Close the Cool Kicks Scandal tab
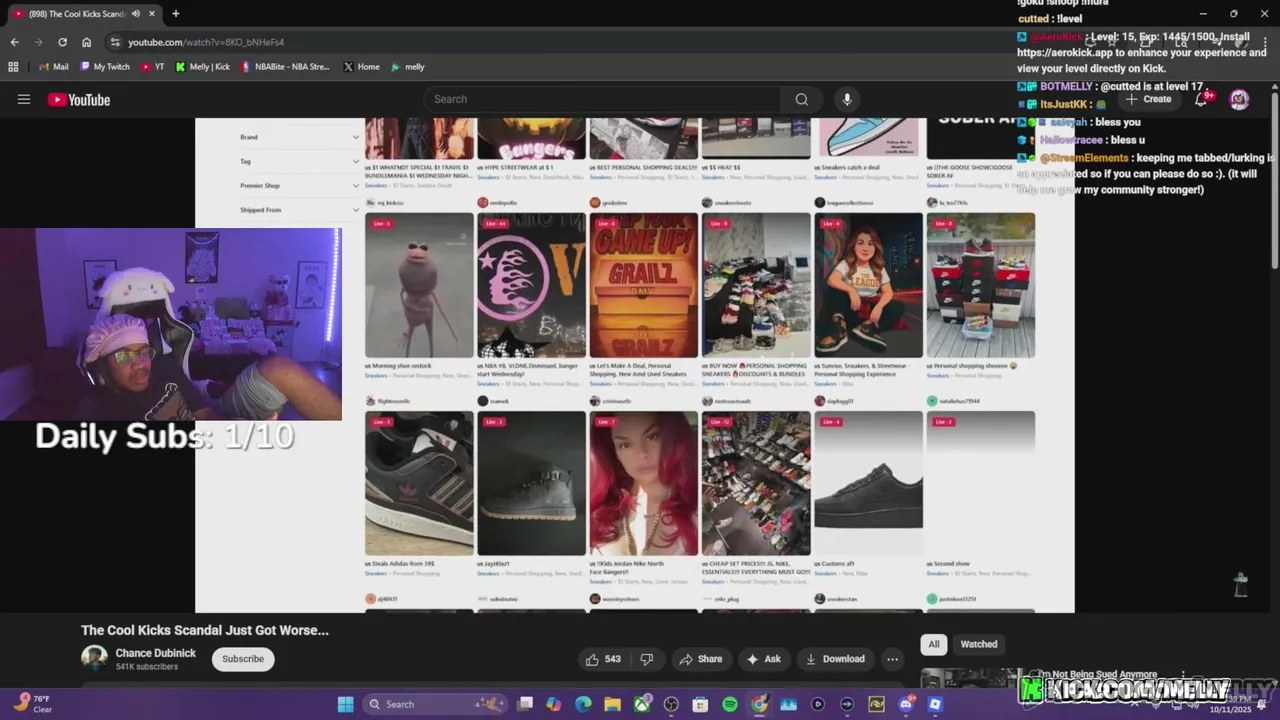Viewport: 1280px width, 720px height. [x=151, y=14]
